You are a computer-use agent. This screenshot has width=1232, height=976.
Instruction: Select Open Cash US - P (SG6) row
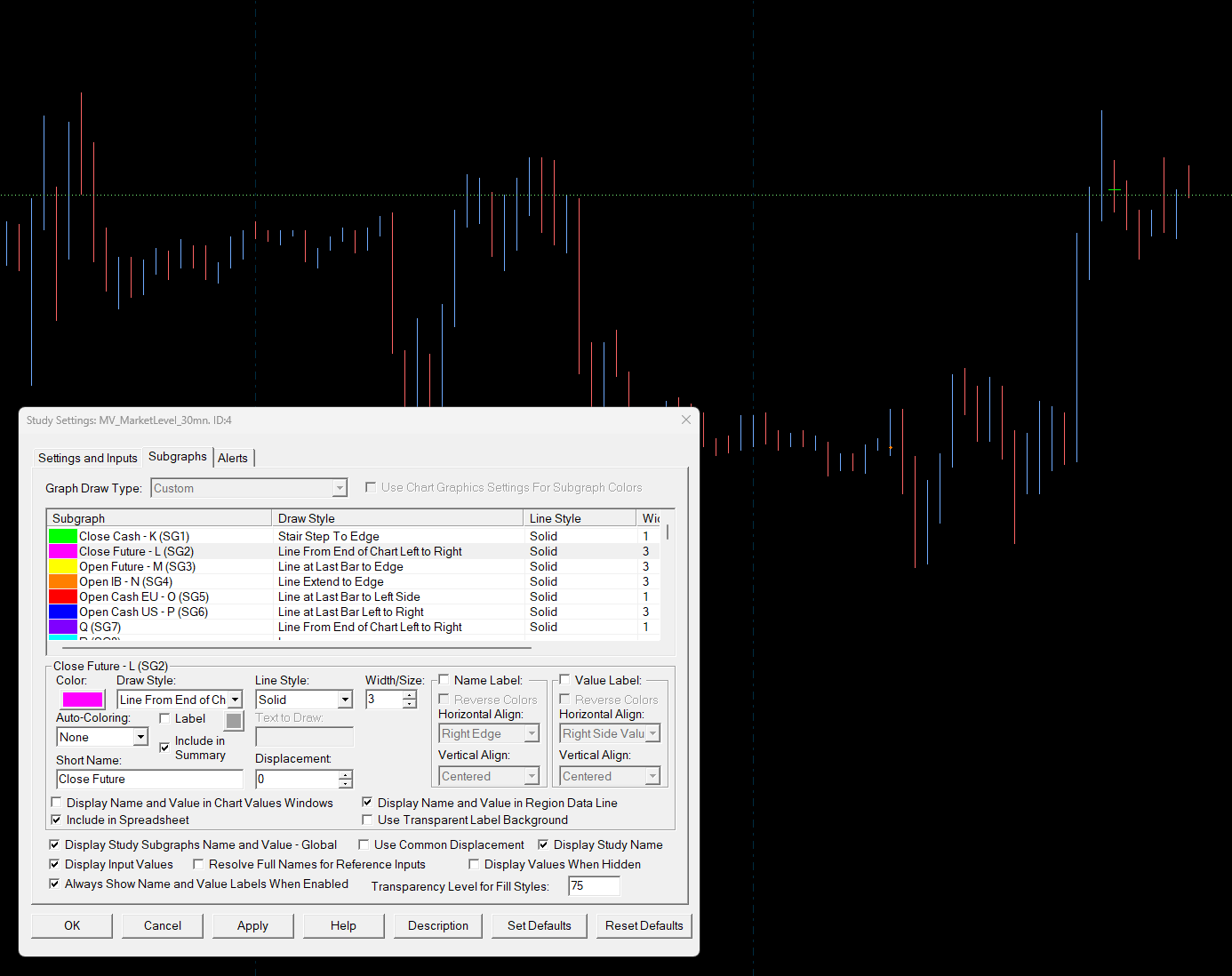[x=356, y=612]
